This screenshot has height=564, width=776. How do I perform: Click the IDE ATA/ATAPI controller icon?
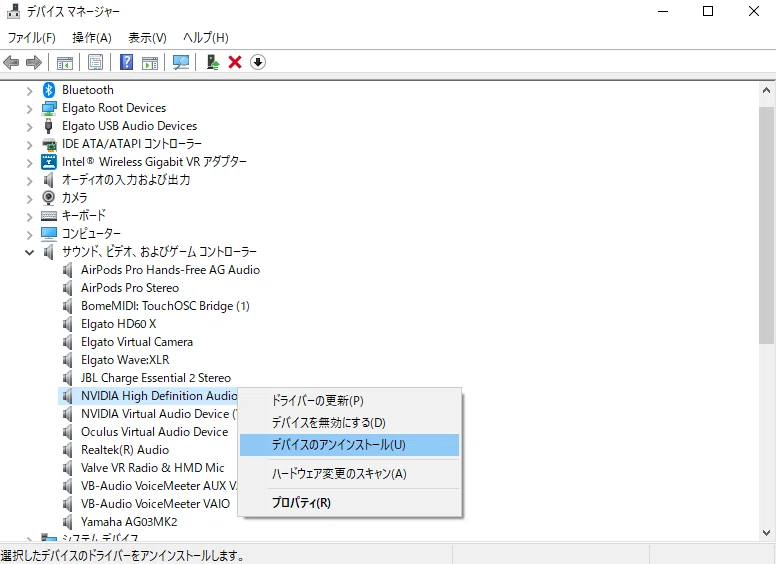(x=49, y=144)
